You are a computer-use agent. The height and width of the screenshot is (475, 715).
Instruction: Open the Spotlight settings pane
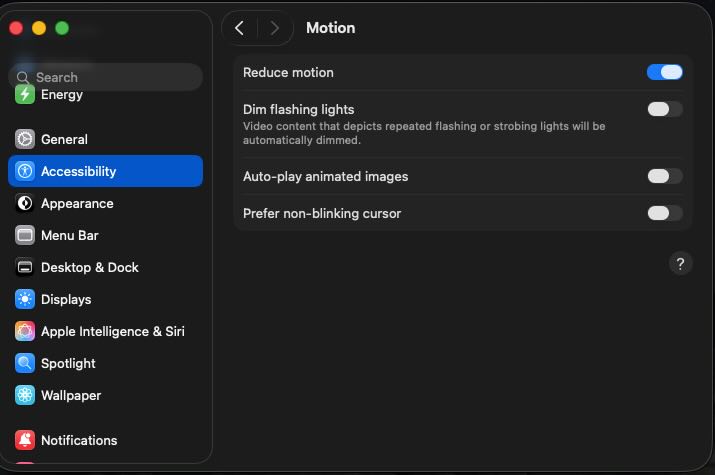coord(105,363)
